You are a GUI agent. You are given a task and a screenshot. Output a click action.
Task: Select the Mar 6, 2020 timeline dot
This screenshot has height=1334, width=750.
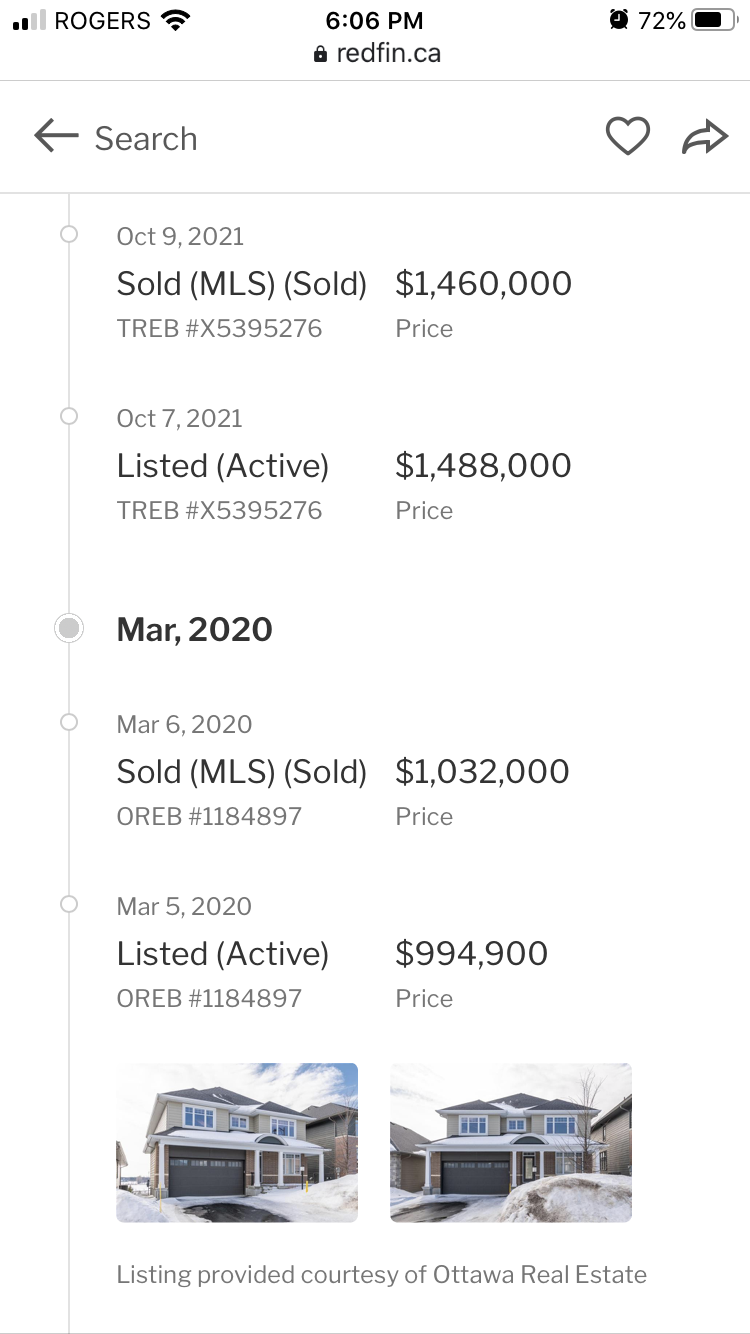(69, 722)
